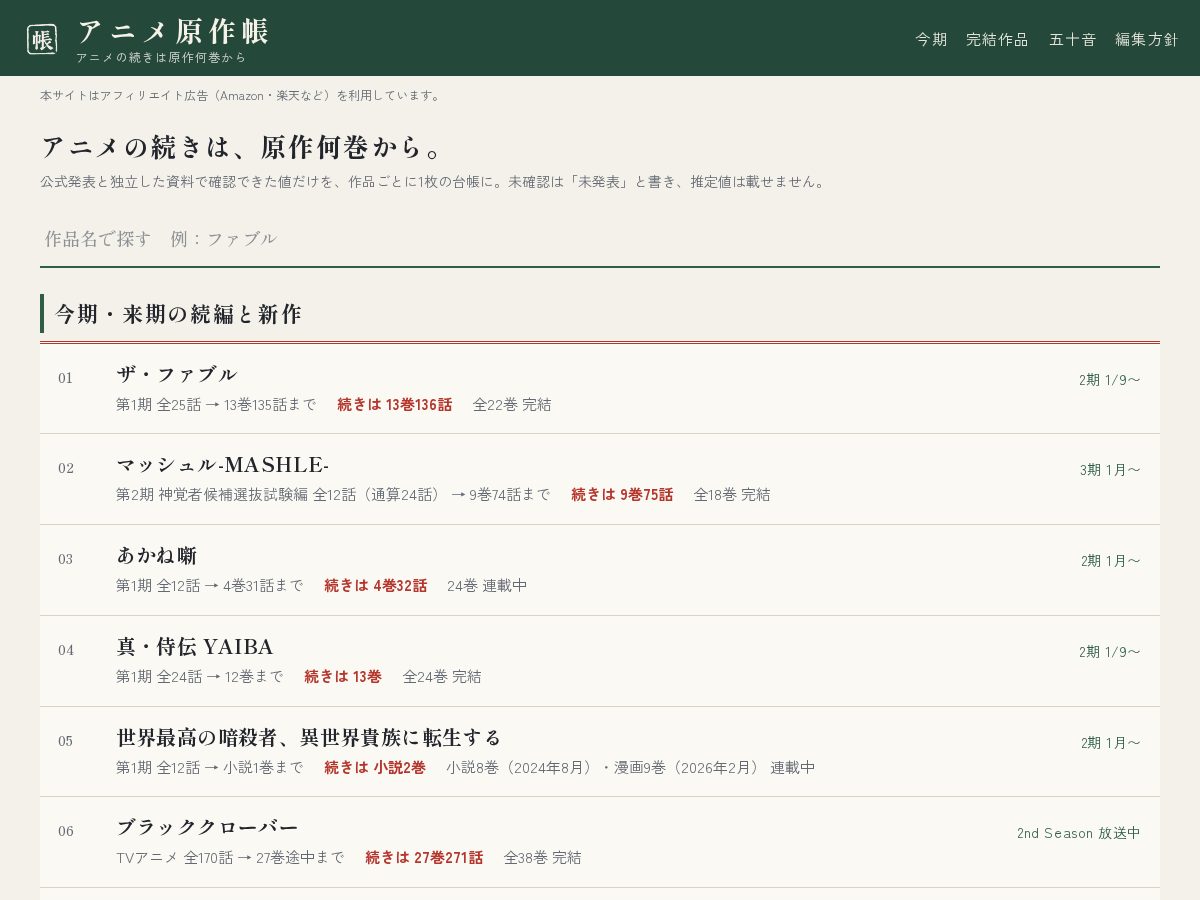Click the text 続きは 13巻 for YAIBA

343,677
